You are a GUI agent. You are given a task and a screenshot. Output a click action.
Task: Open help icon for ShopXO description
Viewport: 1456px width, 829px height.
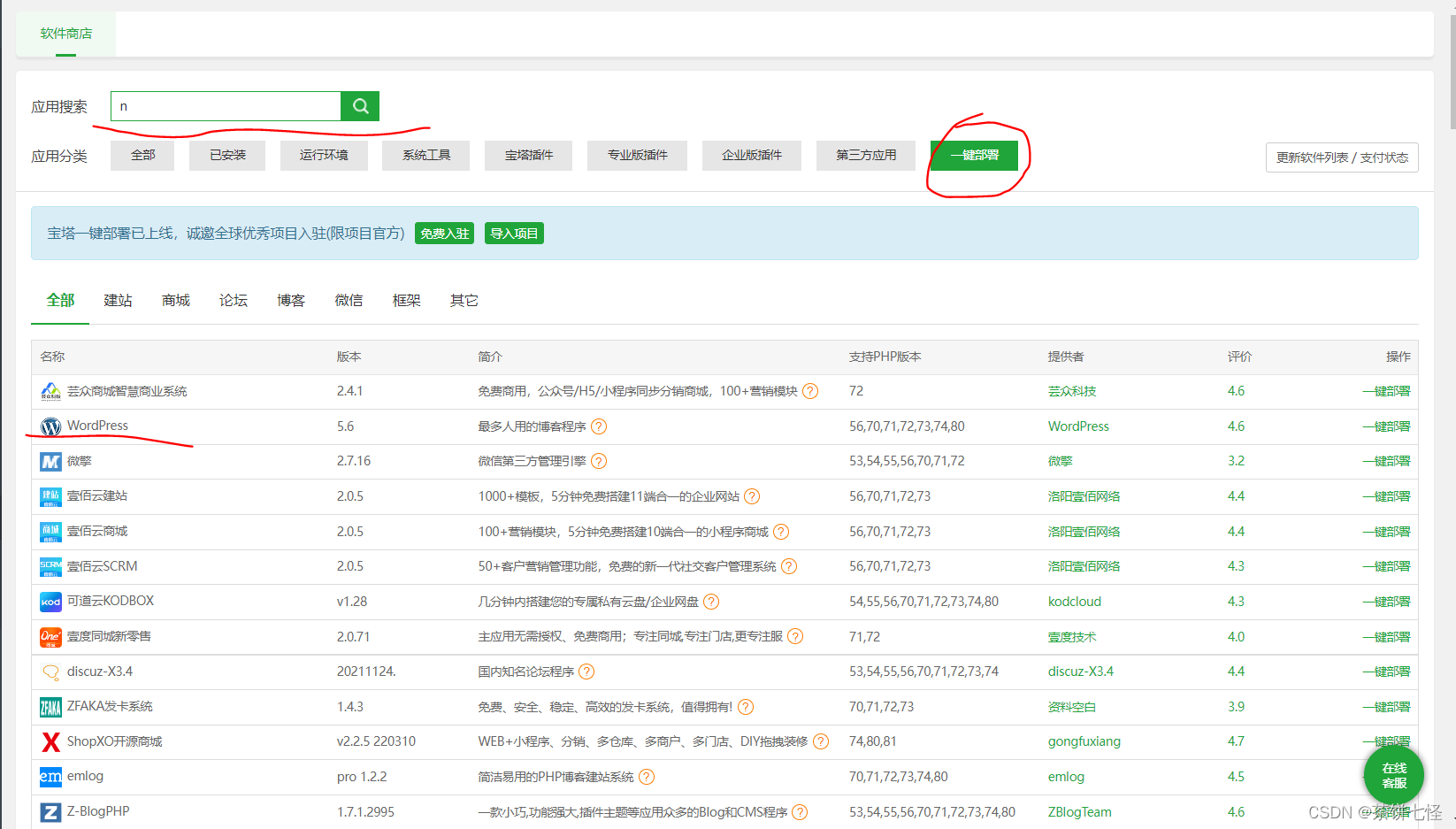(821, 741)
